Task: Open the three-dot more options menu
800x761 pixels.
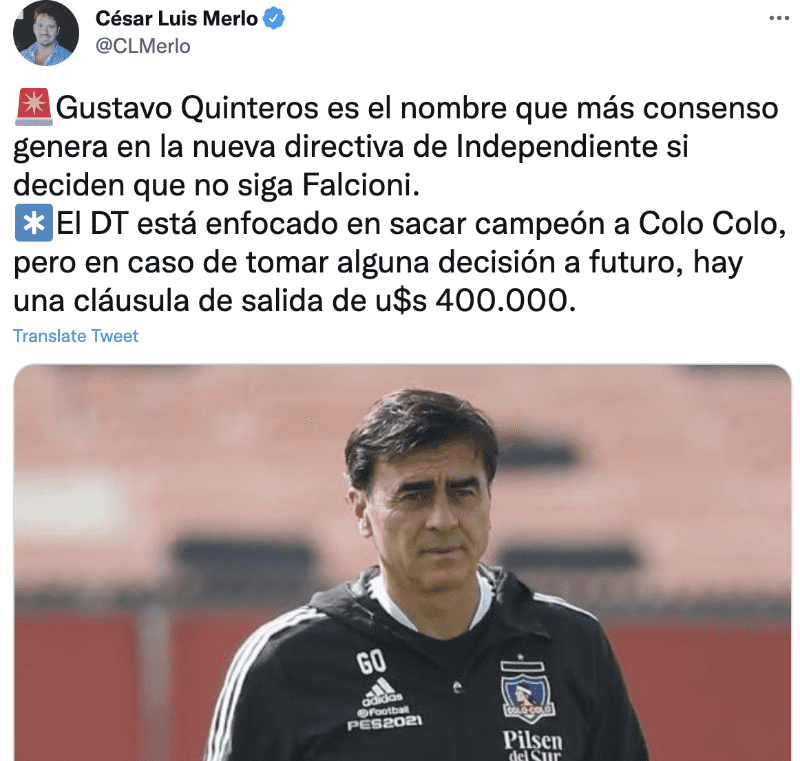Action: click(779, 18)
